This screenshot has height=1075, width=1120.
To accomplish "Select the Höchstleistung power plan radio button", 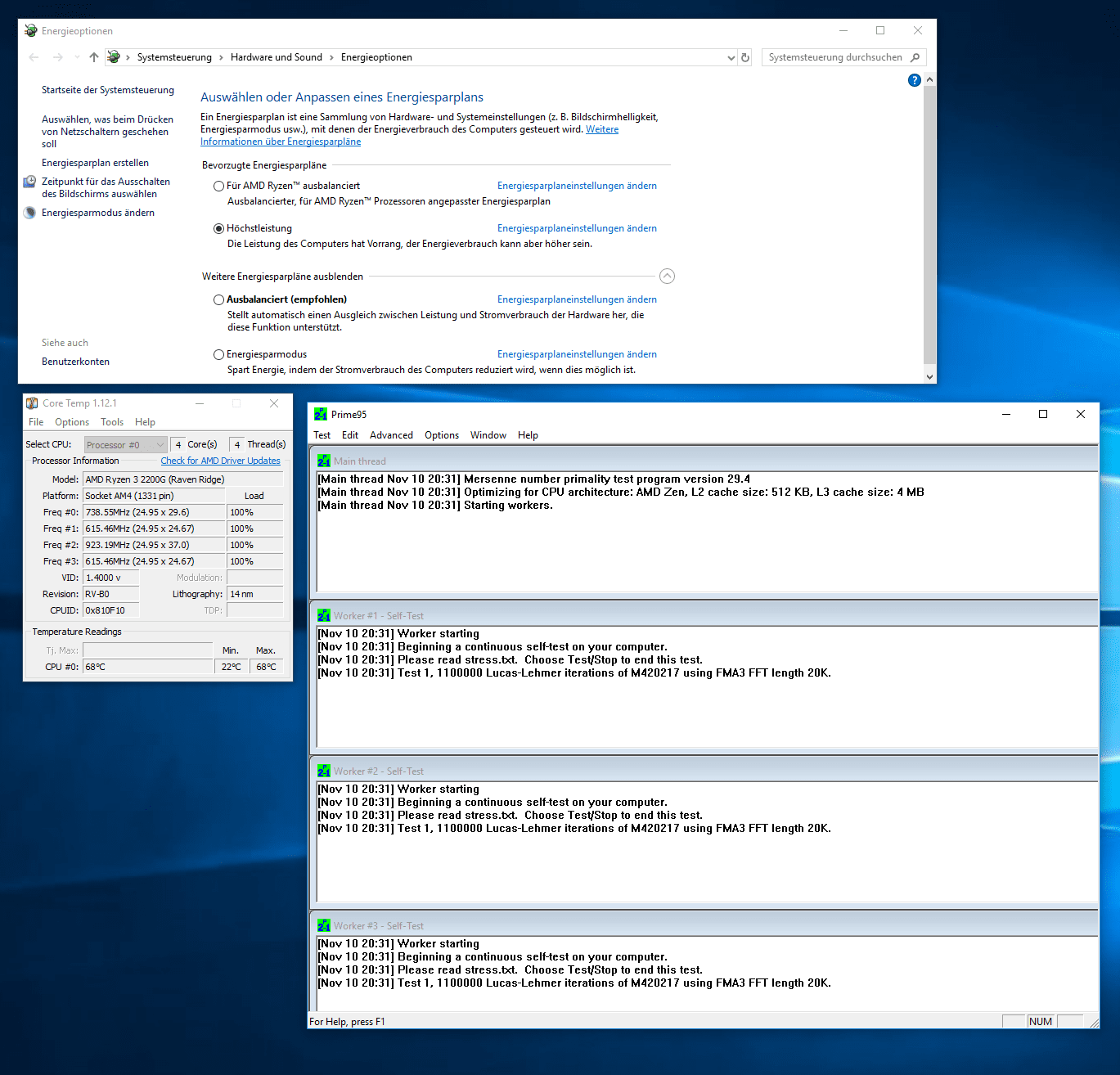I will click(218, 229).
